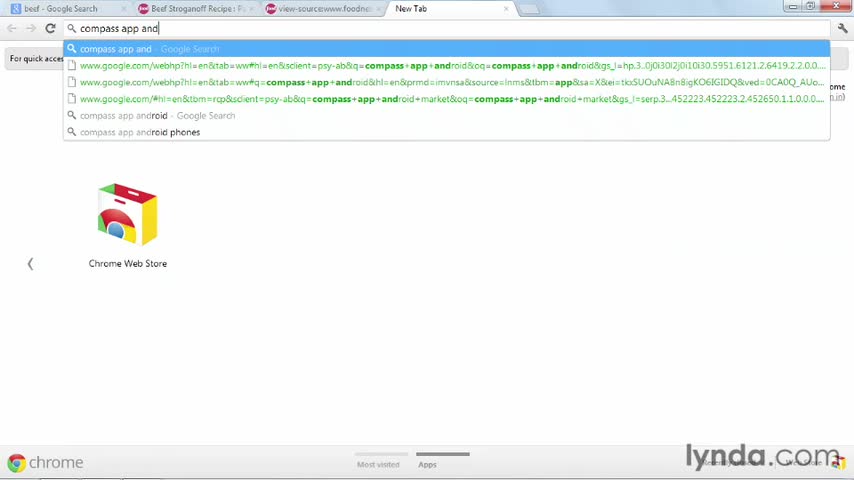Click magnifier icon beside 'compass app android phones'
854x480 pixels.
point(71,132)
